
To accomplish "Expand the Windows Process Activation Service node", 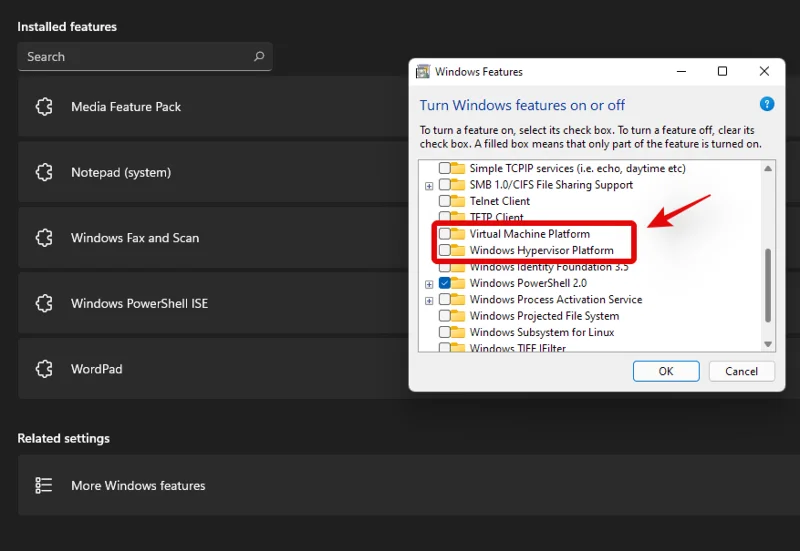I will [x=429, y=300].
